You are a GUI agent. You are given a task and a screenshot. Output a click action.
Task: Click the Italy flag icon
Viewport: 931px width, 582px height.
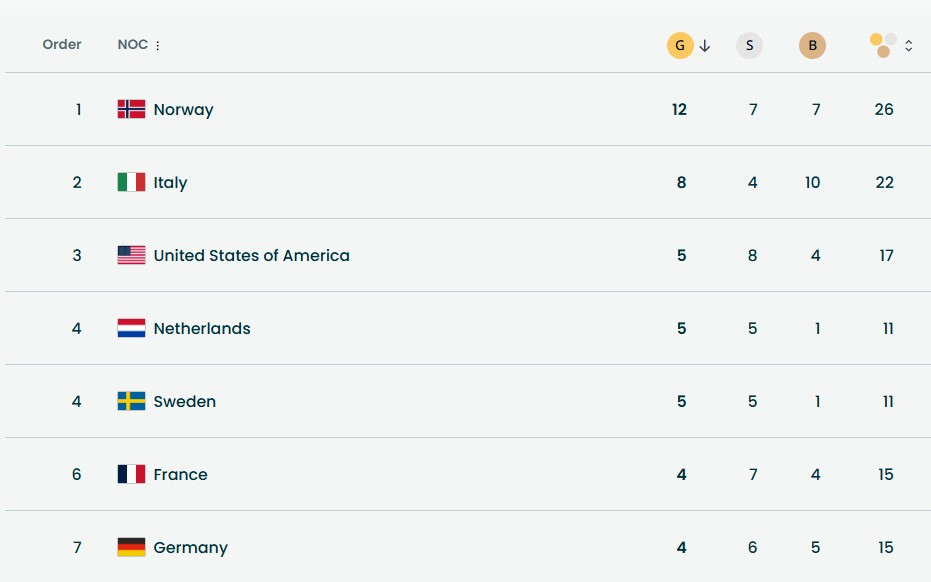coord(131,182)
